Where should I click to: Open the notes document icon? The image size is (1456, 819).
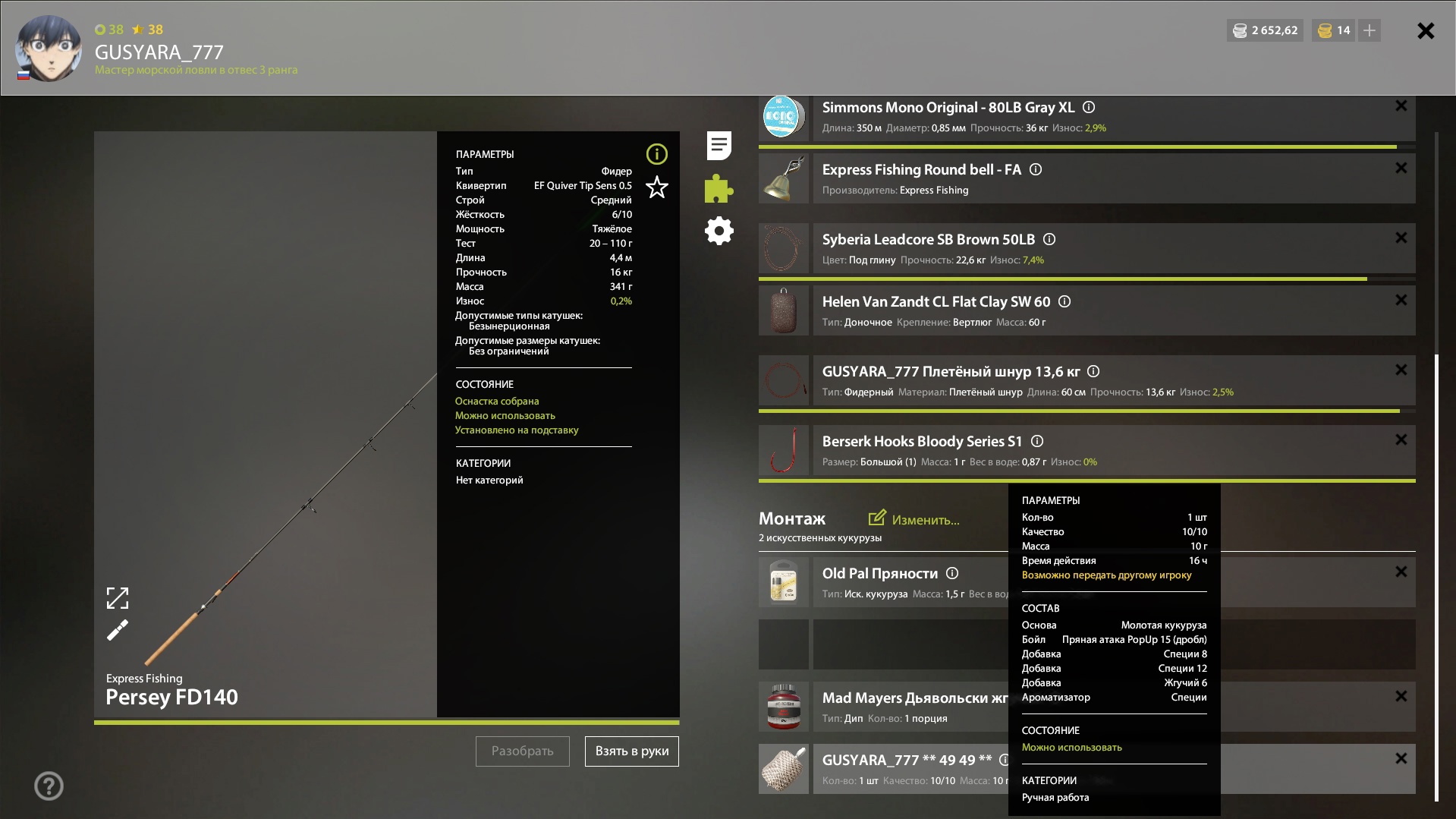719,146
